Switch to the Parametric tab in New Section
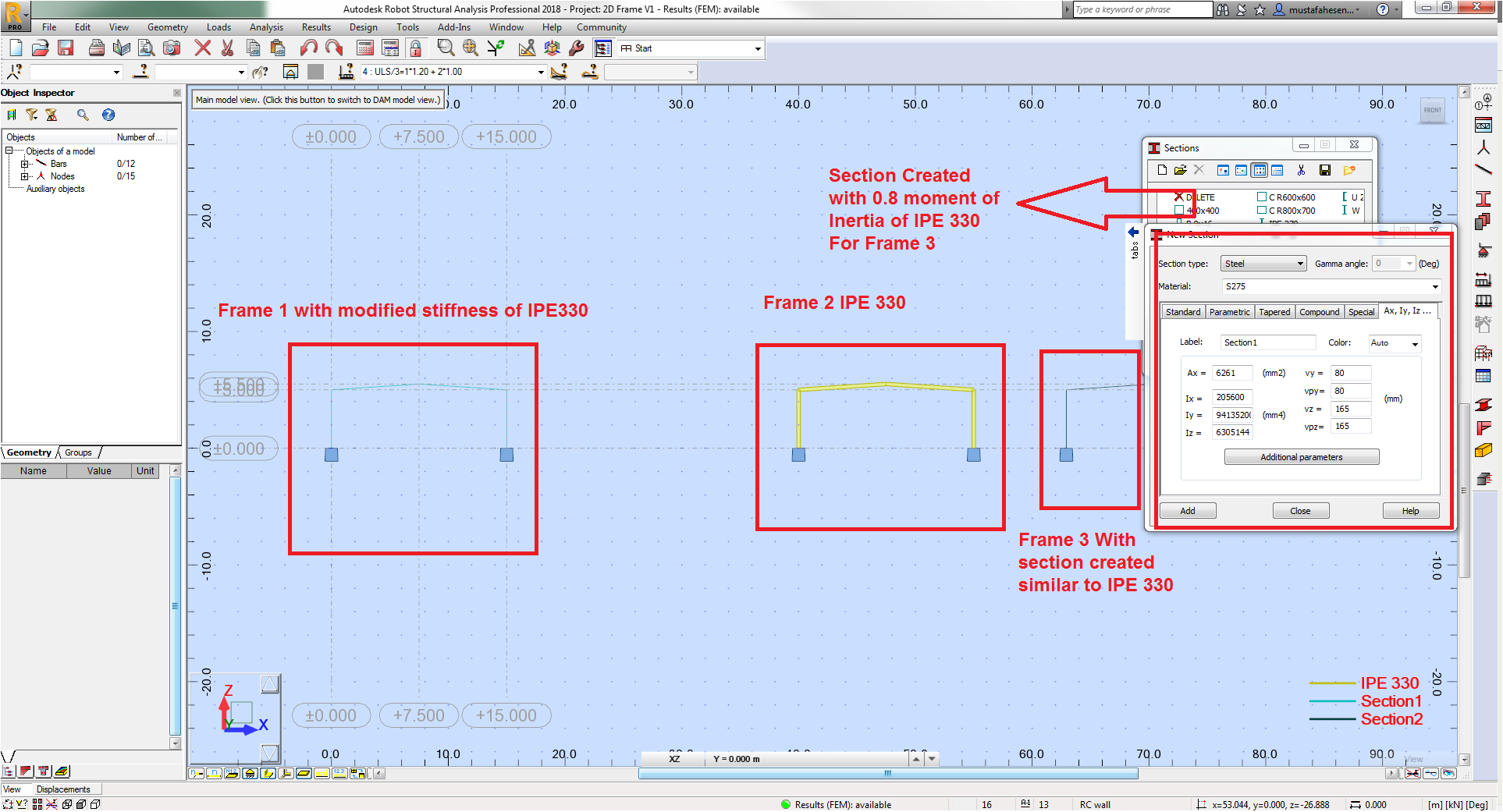This screenshot has height=812, width=1503. [1230, 311]
